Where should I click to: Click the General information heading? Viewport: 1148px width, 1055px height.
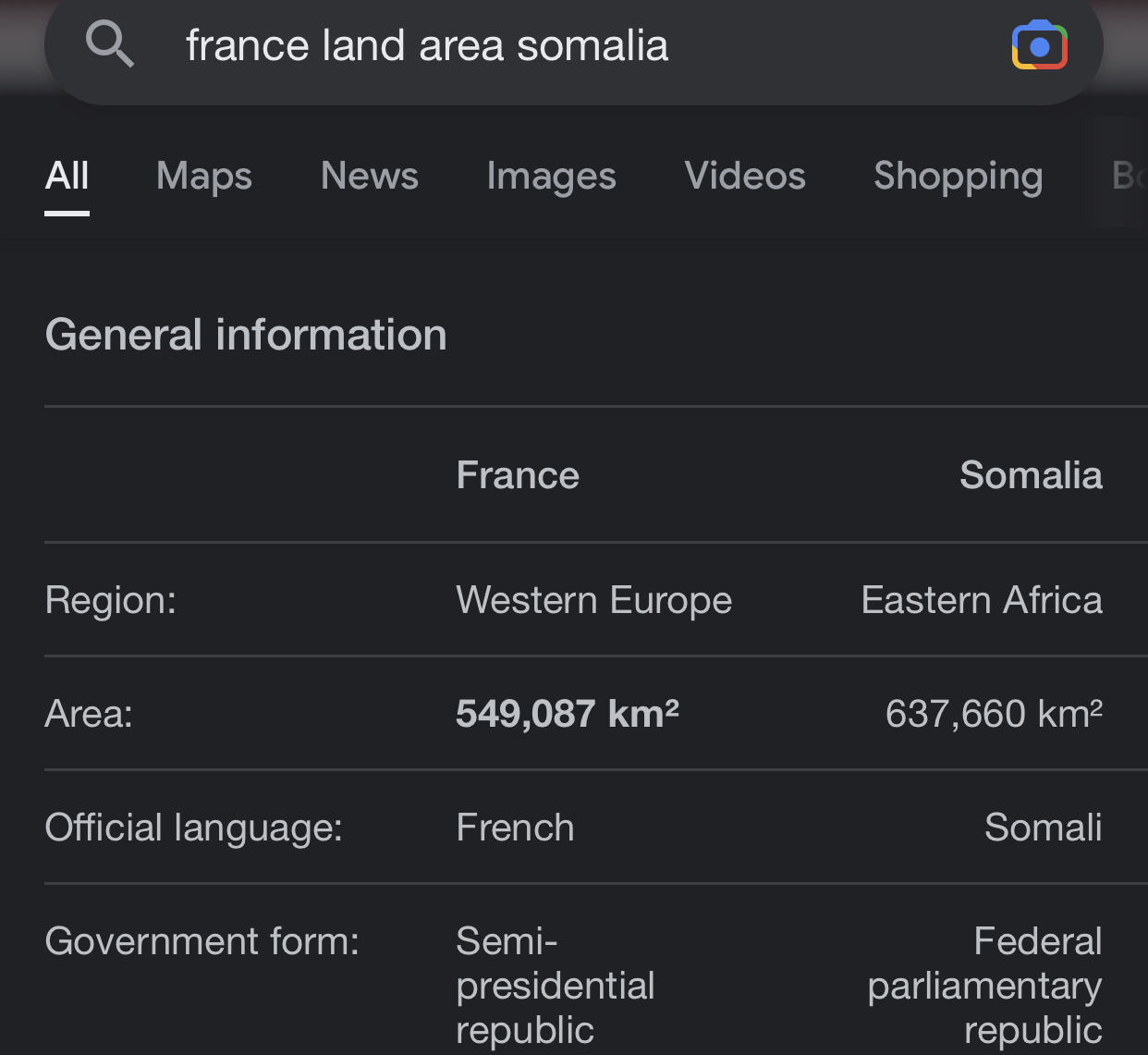coord(246,335)
